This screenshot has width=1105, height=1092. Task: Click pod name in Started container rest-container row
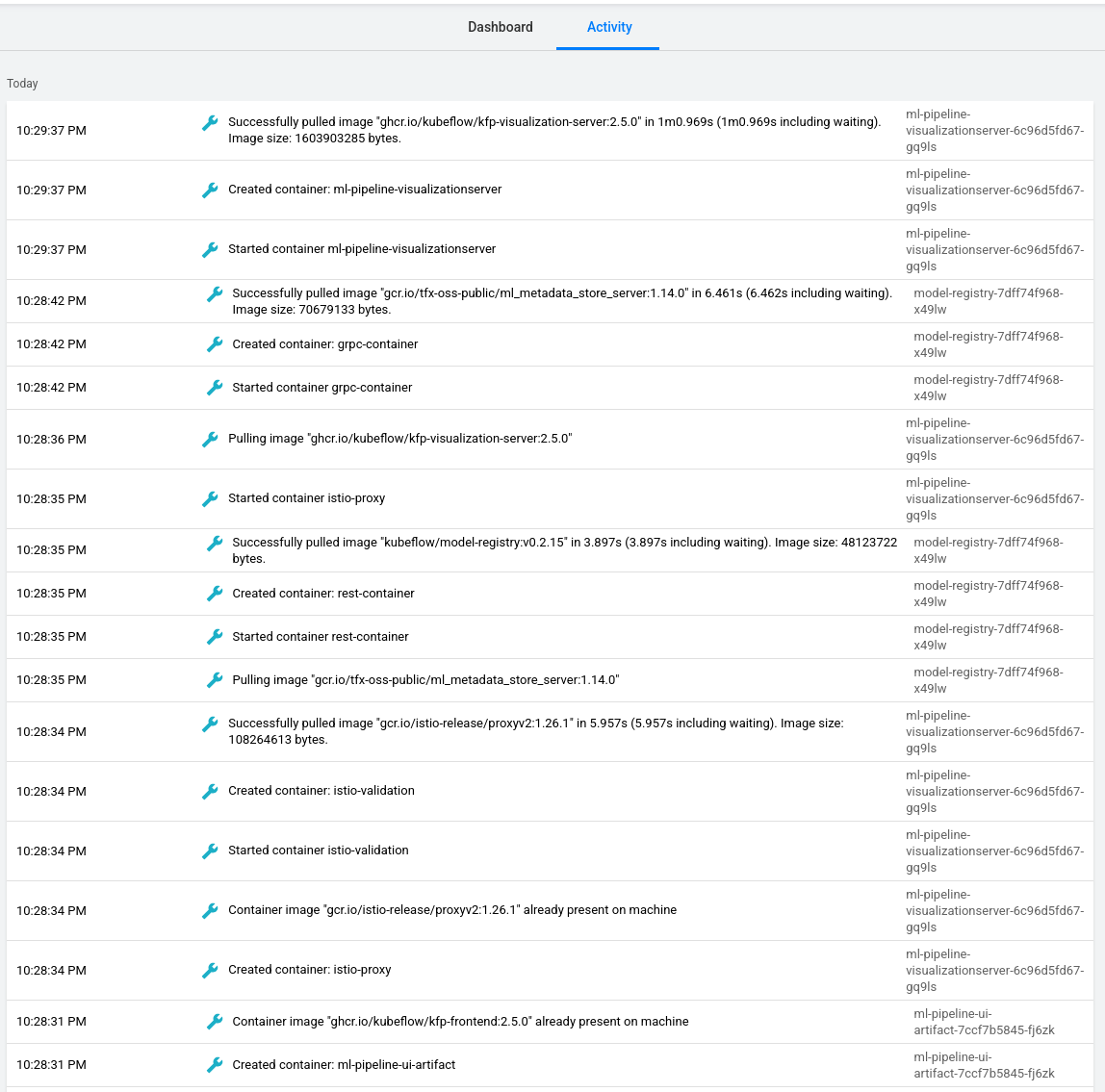pyautogui.click(x=988, y=637)
